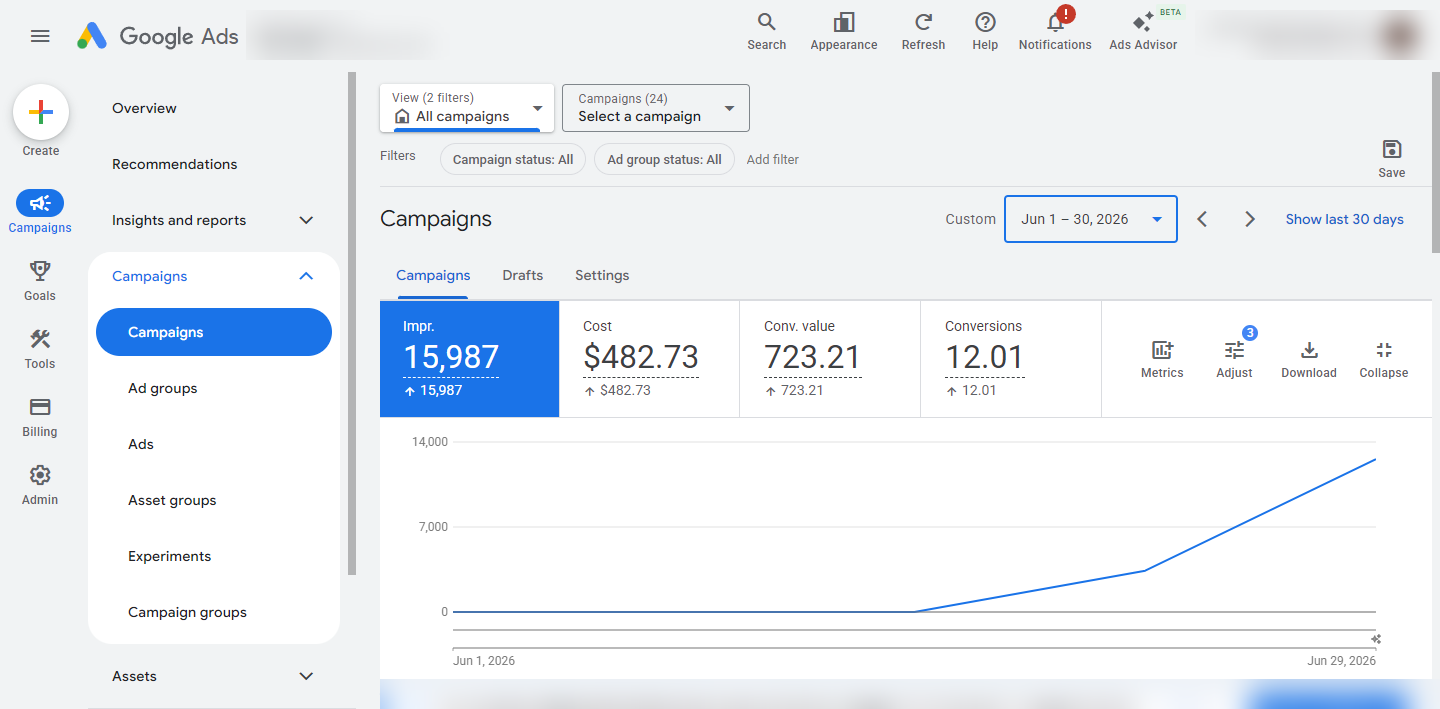
Task: Open the Tools section
Action: tap(40, 349)
